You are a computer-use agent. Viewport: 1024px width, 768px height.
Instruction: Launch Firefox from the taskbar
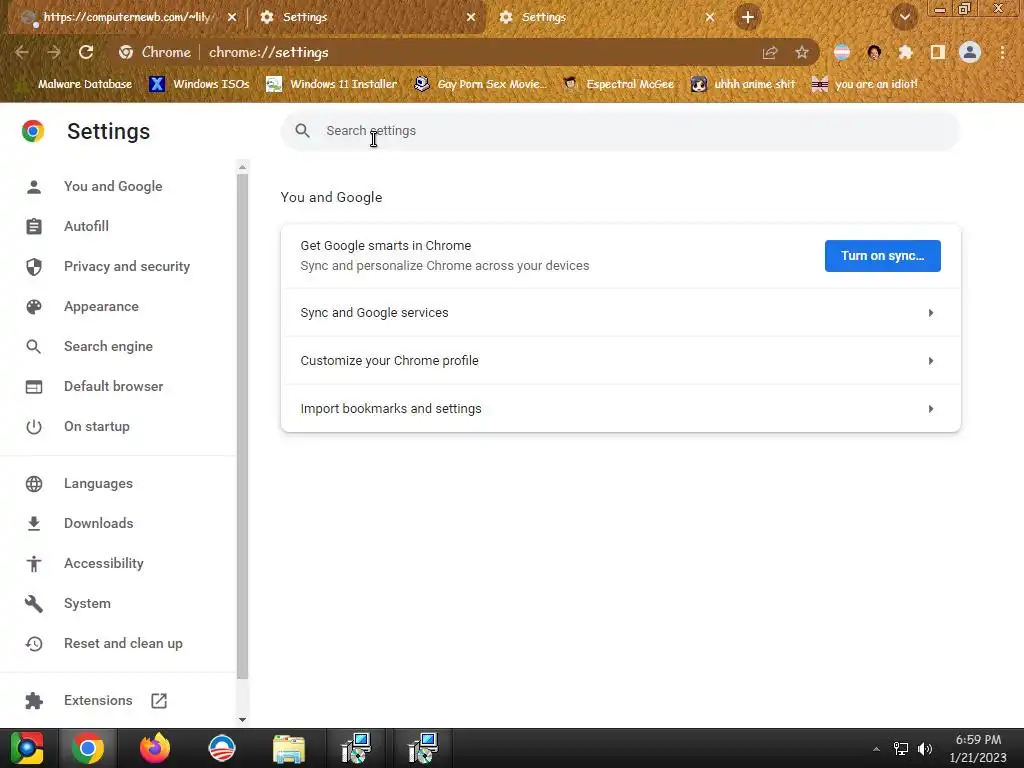tap(155, 748)
